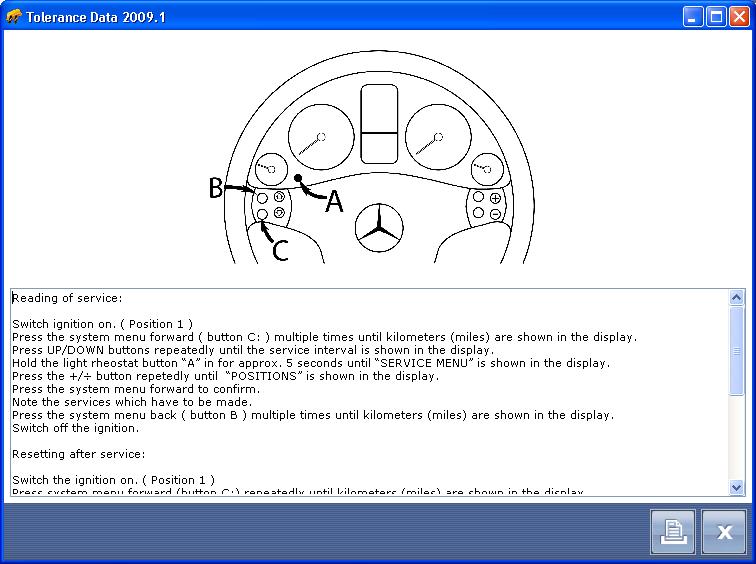
Task: Click the line mentioning "button C:" system menu forward
Action: pyautogui.click(x=324, y=337)
